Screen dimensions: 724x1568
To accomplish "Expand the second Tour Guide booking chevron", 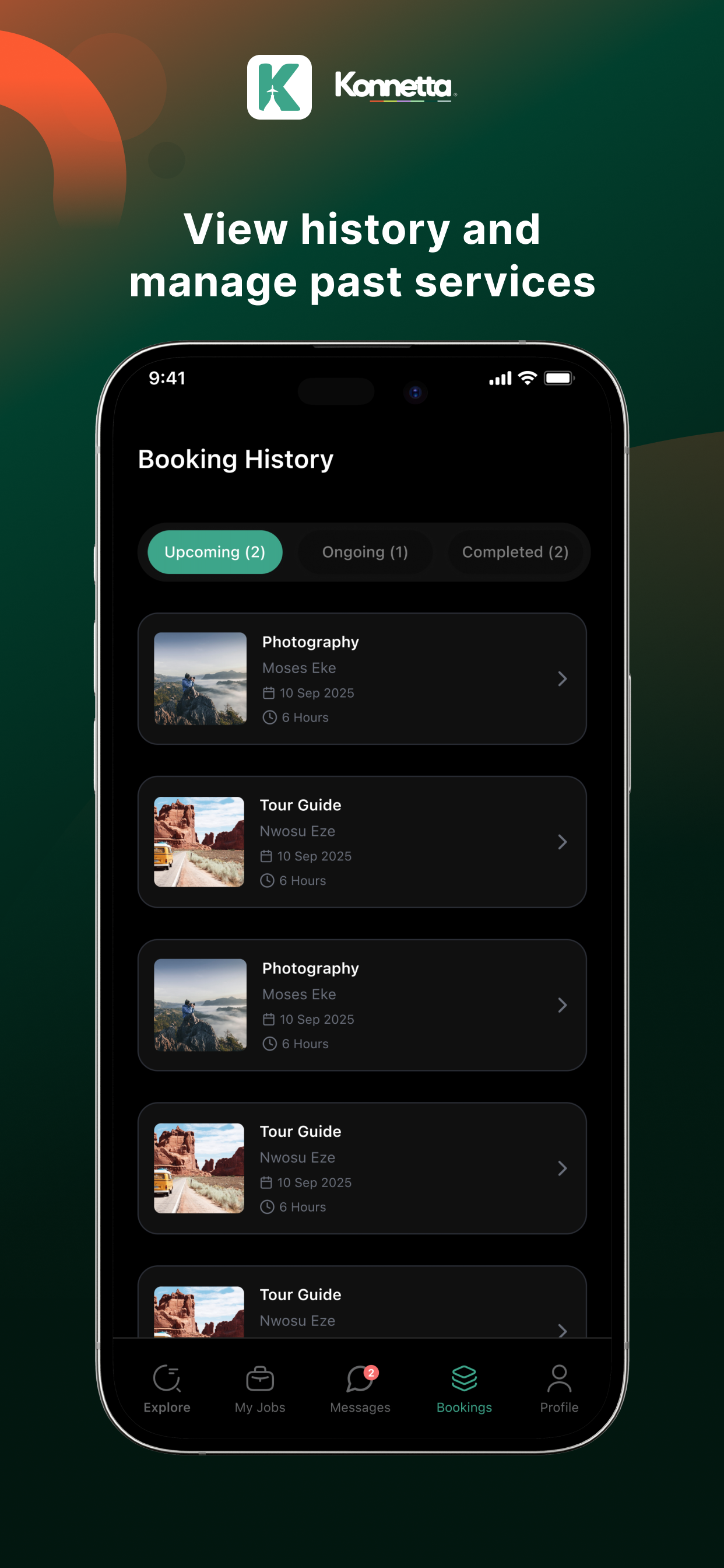I will tap(562, 1168).
